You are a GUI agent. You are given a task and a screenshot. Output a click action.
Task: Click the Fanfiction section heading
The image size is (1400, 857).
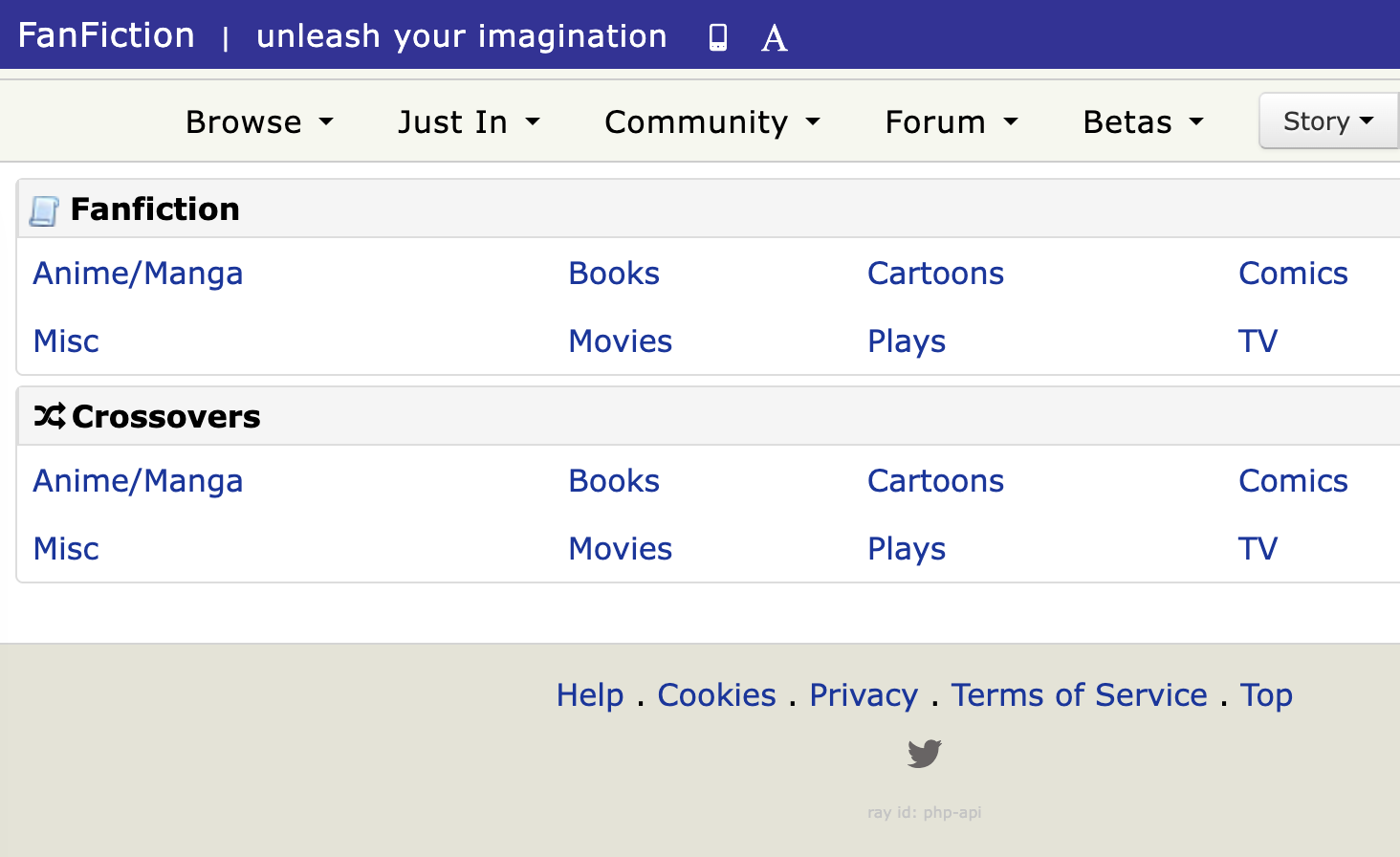155,209
